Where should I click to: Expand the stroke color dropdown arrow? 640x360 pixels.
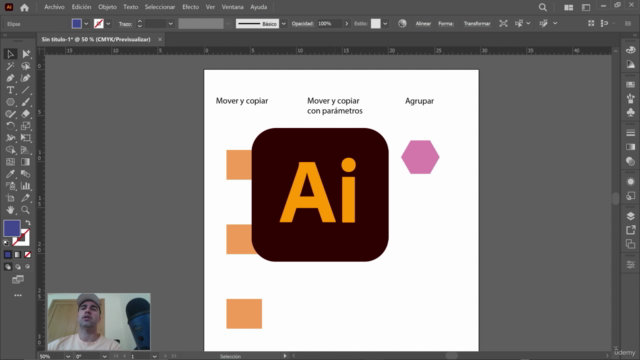click(x=108, y=24)
